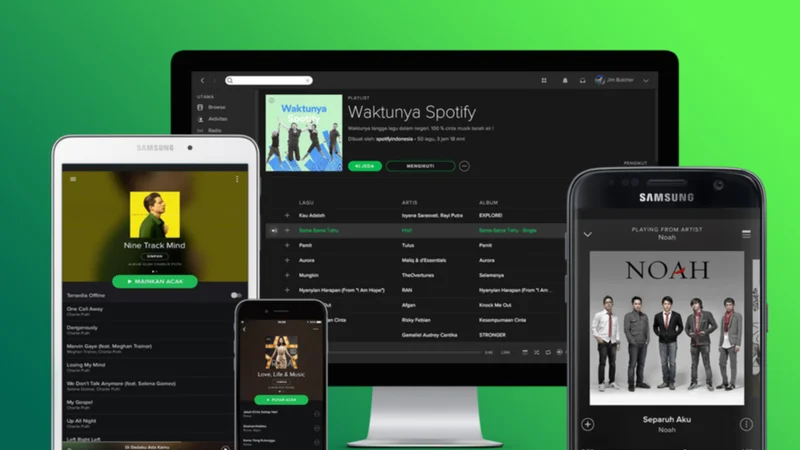Toggle the Tersedia Offline switch
This screenshot has width=800, height=450.
[x=236, y=295]
